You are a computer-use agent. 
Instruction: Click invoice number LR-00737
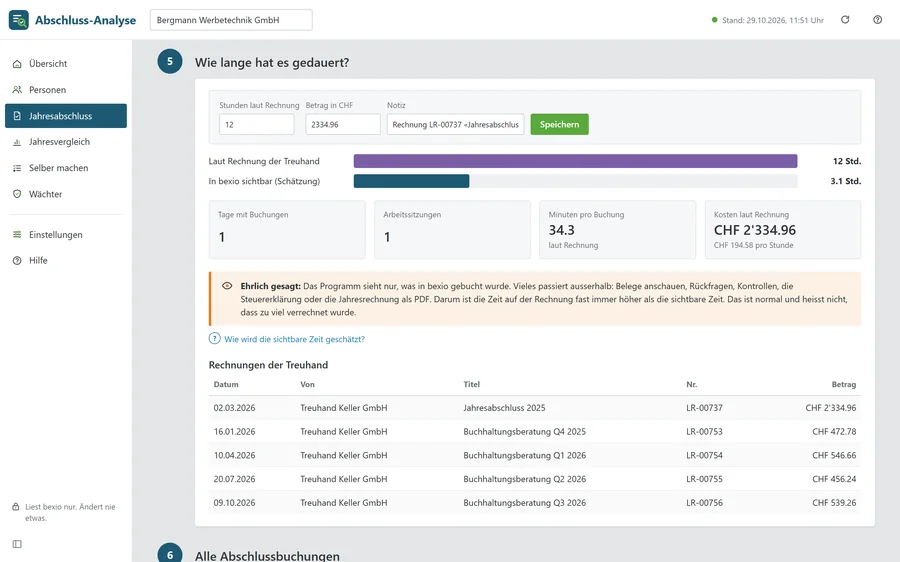click(704, 408)
